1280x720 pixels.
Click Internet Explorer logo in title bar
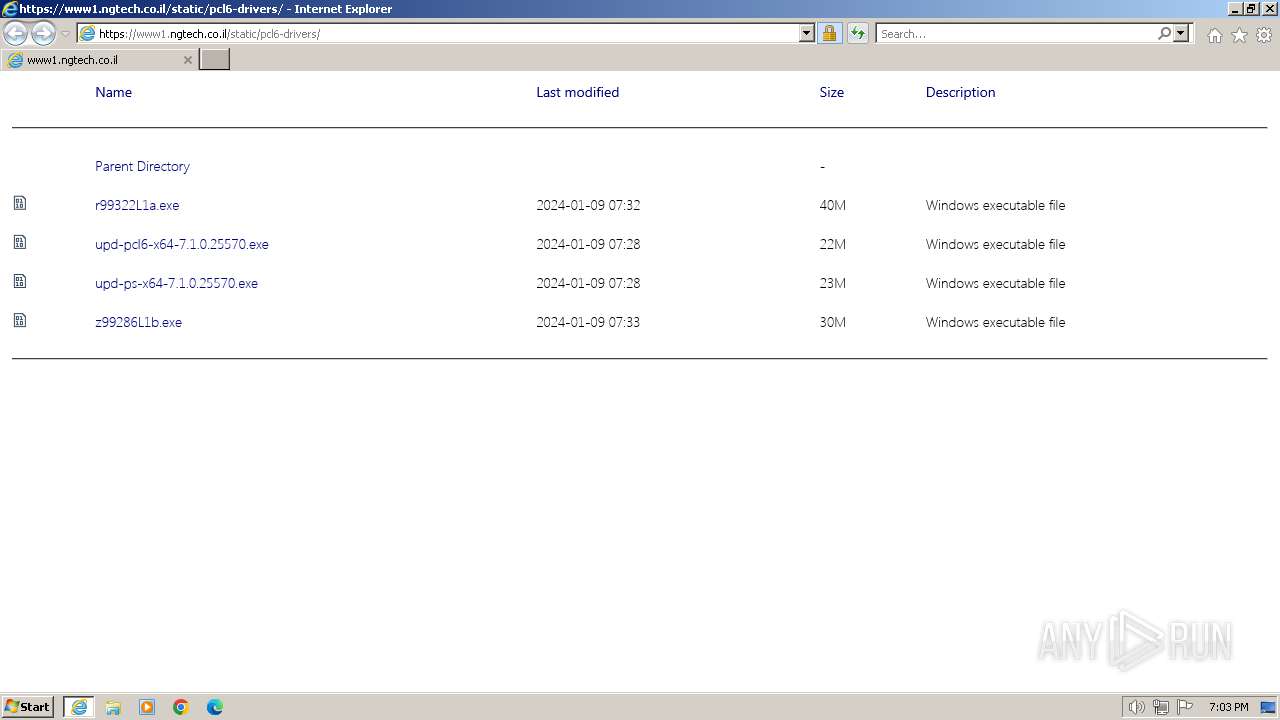(x=10, y=9)
